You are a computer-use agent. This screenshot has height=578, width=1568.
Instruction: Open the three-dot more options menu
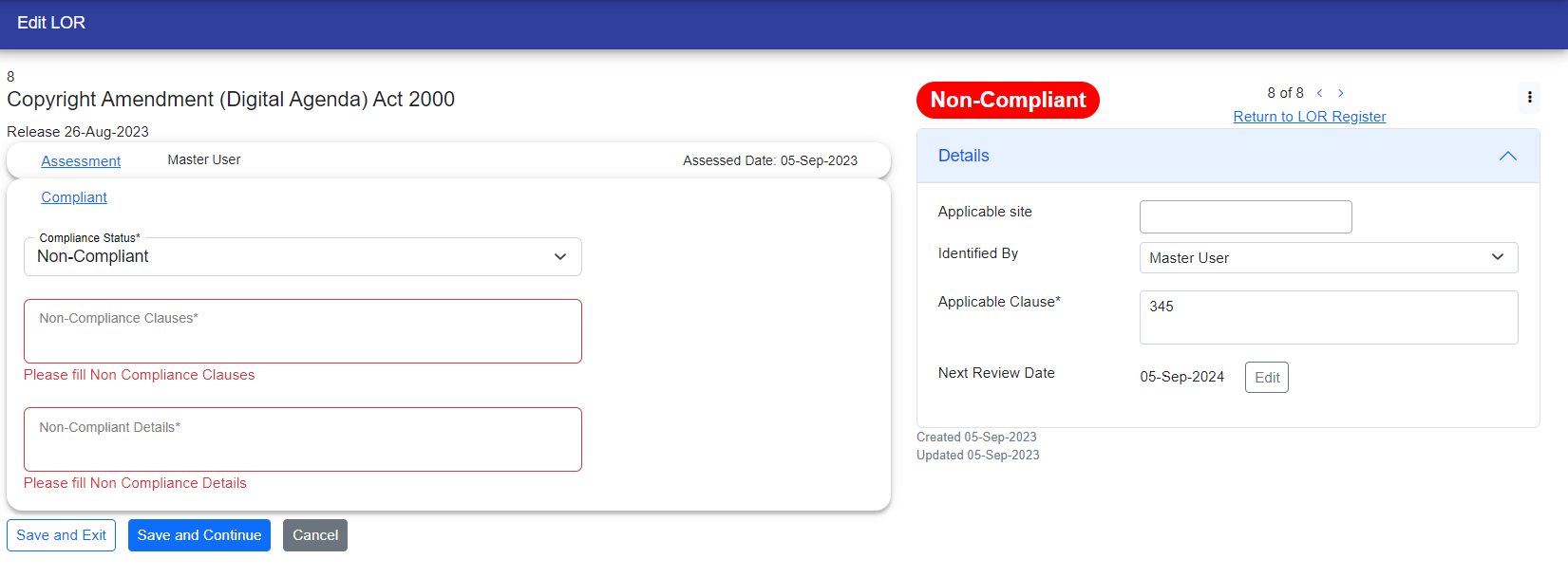pos(1529,97)
